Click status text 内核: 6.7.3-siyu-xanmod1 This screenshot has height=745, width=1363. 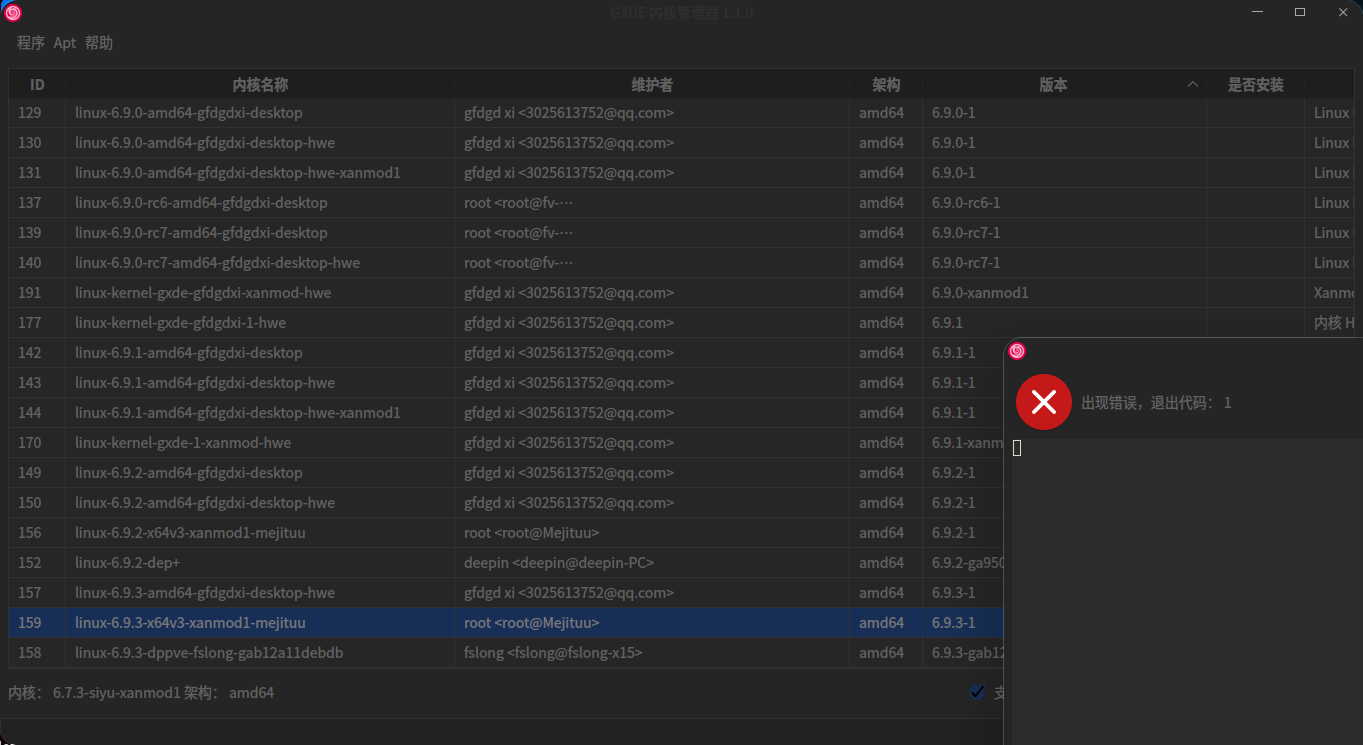pyautogui.click(x=94, y=692)
